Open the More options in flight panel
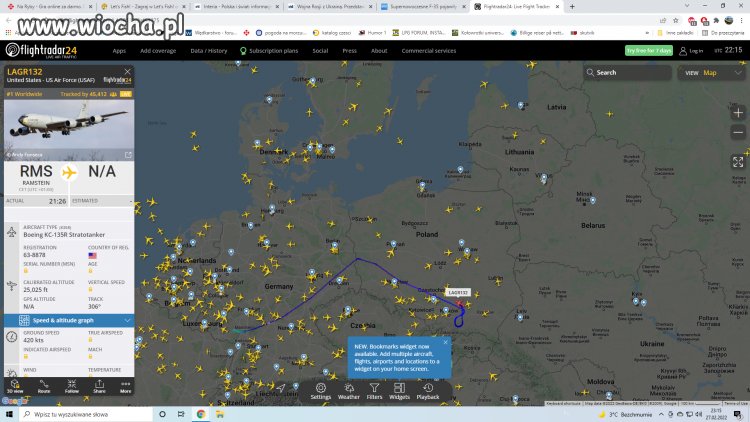This screenshot has height=422, width=750. [x=125, y=386]
